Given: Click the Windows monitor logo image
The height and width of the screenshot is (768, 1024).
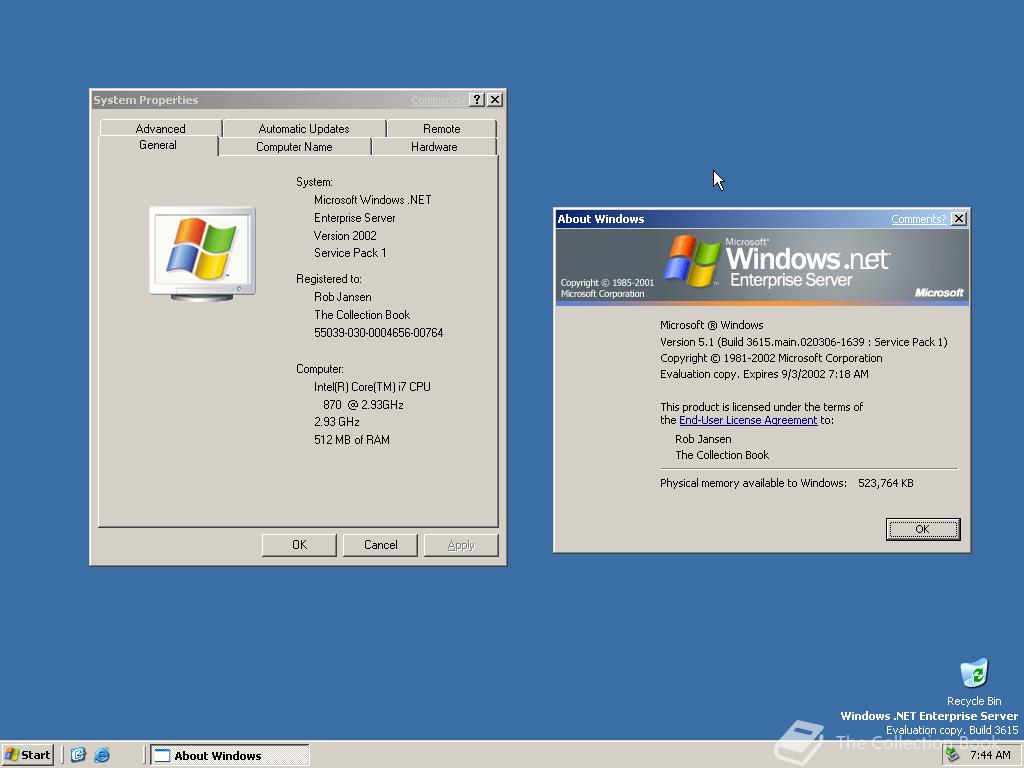Looking at the screenshot, I should coord(202,253).
